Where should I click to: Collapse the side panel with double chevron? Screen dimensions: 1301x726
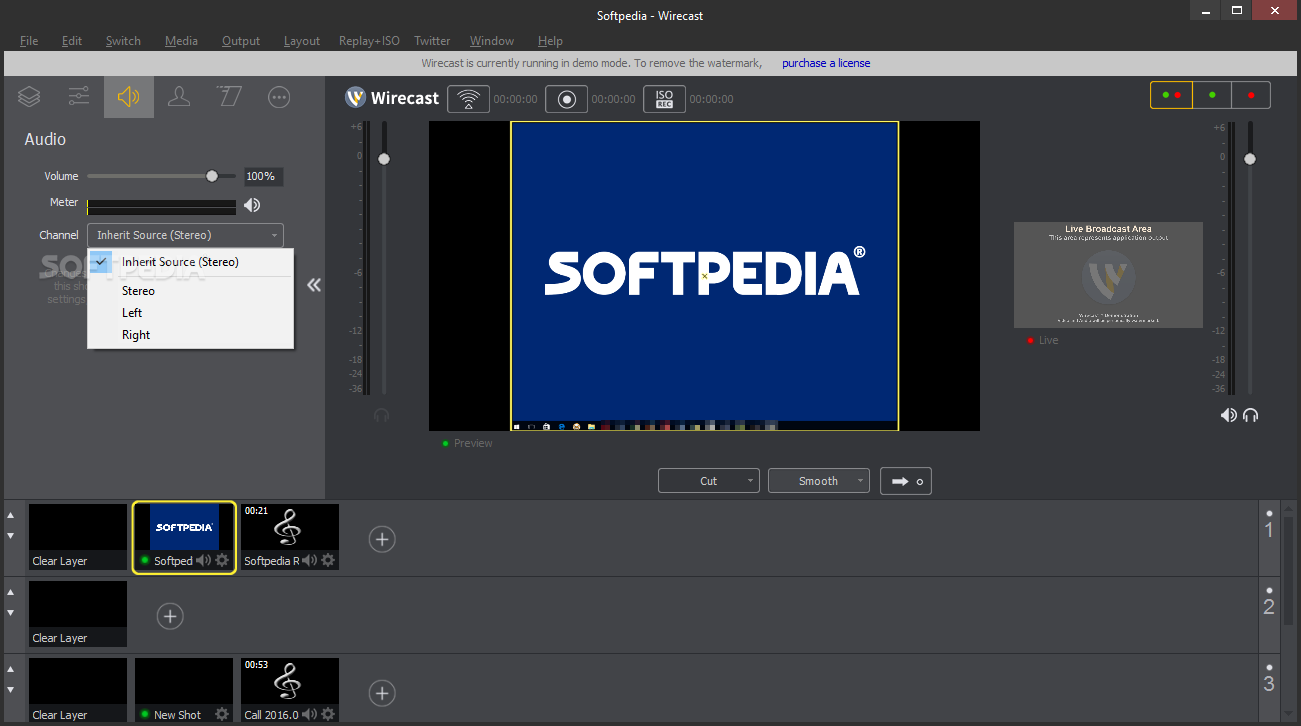pyautogui.click(x=314, y=285)
